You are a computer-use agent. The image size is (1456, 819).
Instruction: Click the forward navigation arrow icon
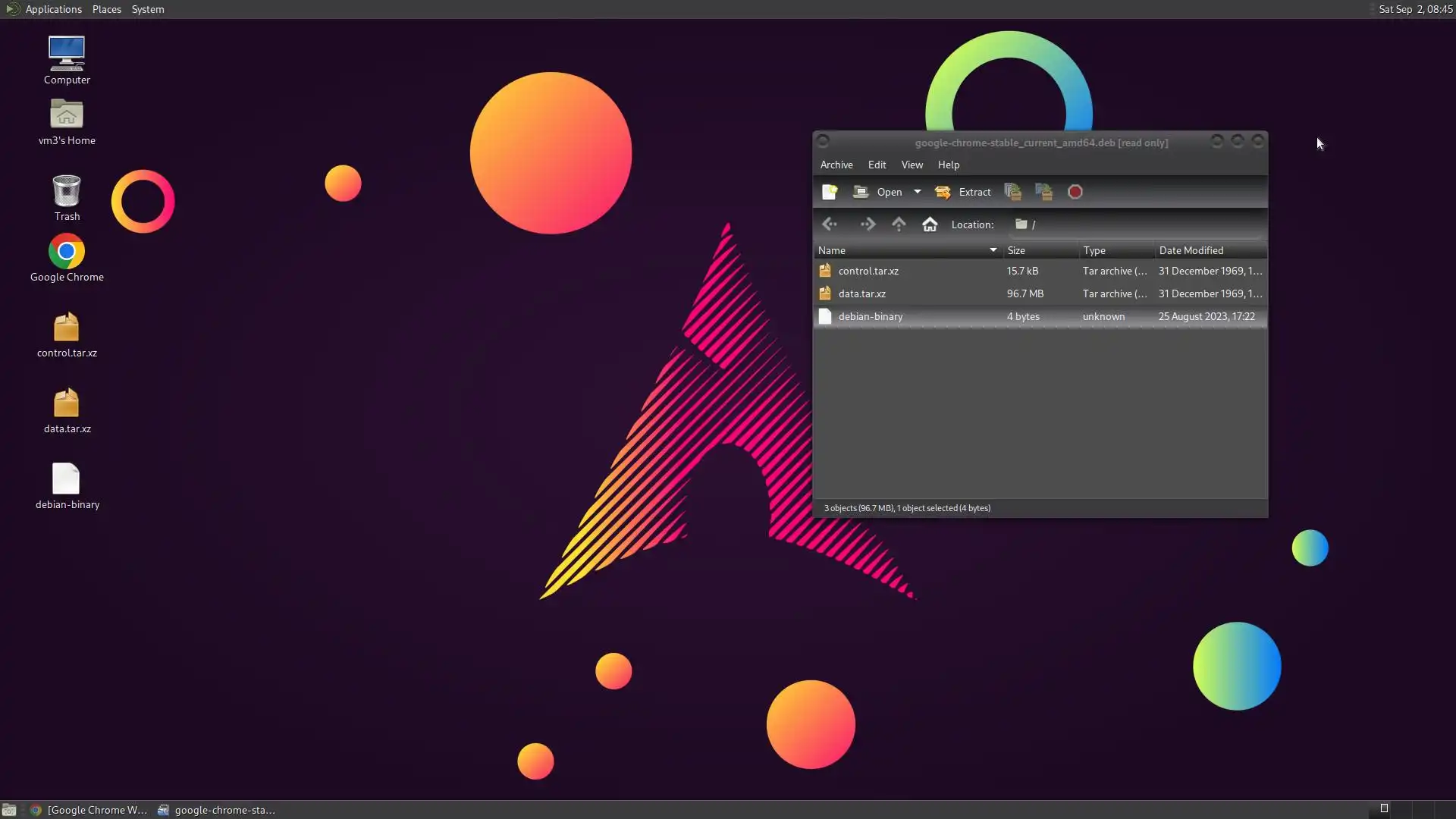pyautogui.click(x=868, y=224)
